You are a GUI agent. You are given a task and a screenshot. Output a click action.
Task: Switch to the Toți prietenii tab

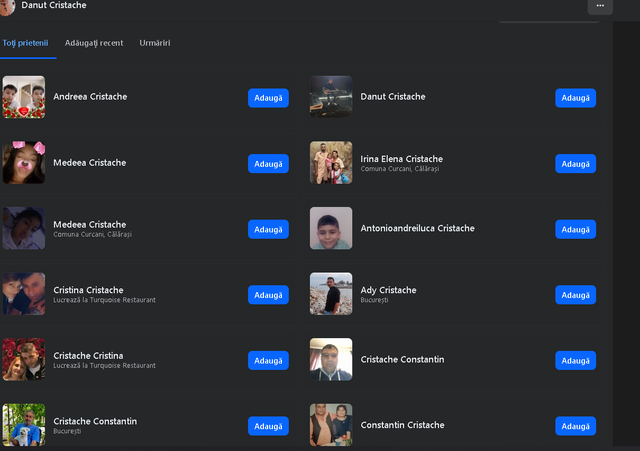point(25,43)
